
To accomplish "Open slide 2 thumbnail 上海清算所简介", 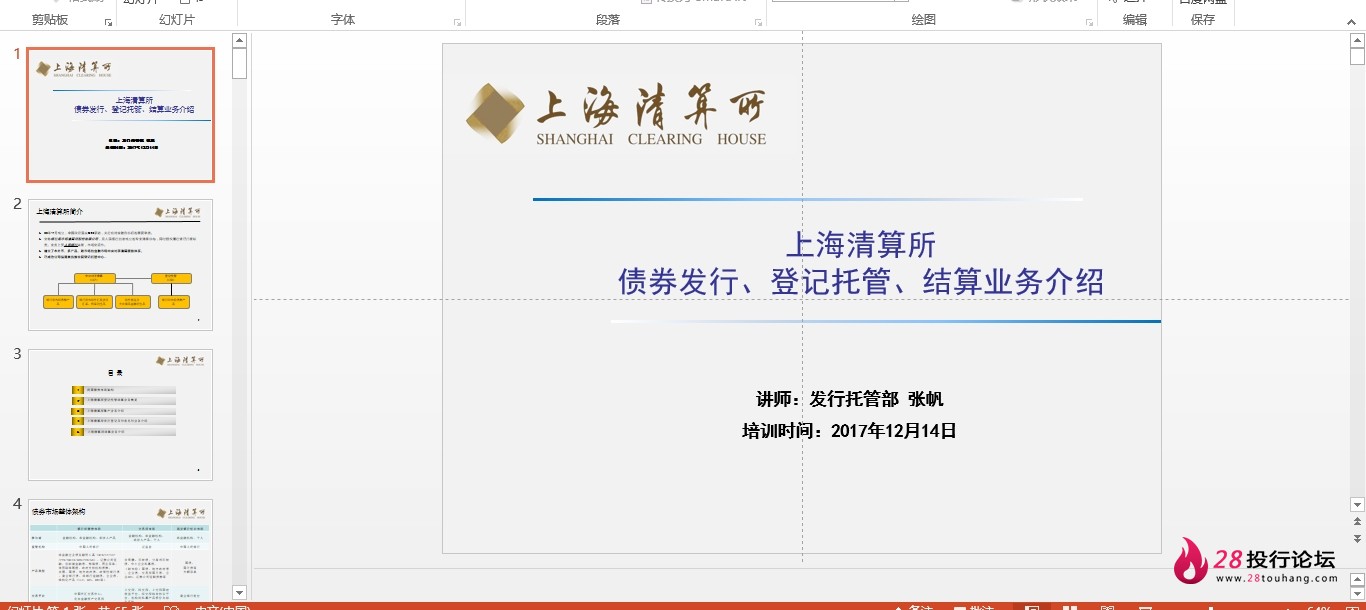I will coord(120,265).
